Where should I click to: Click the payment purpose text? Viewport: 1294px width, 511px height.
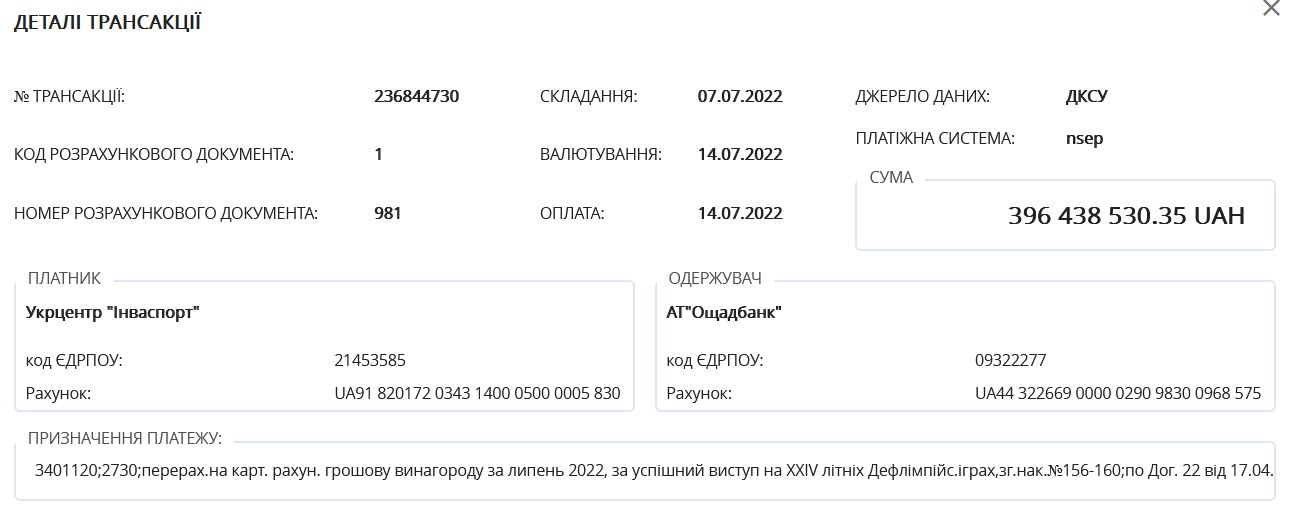point(652,470)
